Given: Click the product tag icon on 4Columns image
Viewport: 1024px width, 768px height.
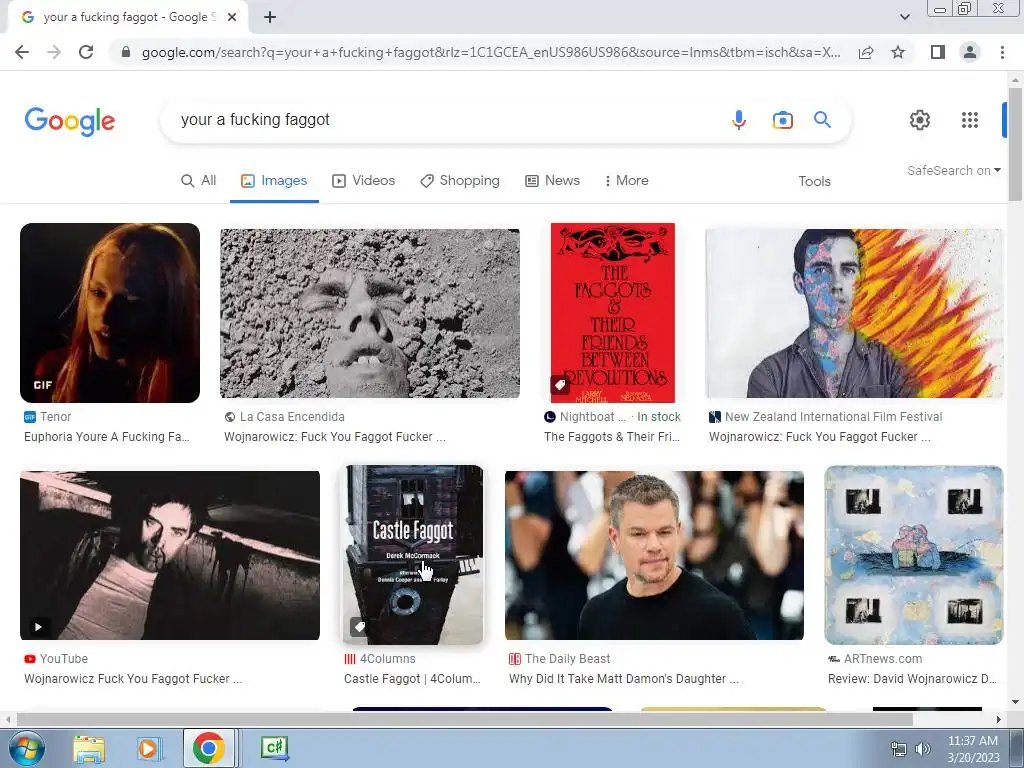Looking at the screenshot, I should (x=359, y=627).
